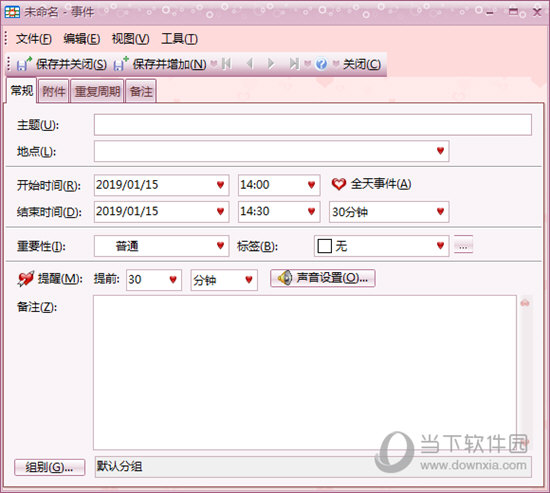Open the start date 2019/01/15 dropdown

[x=220, y=185]
